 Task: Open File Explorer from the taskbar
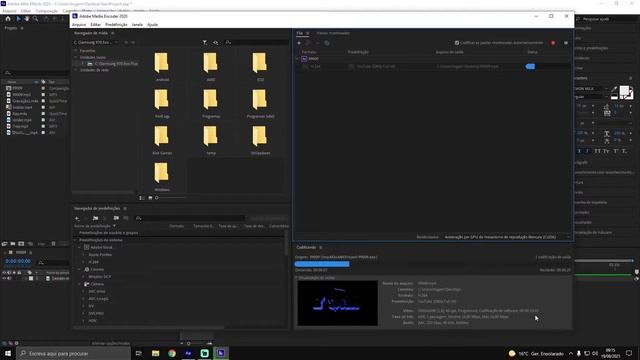[156, 353]
